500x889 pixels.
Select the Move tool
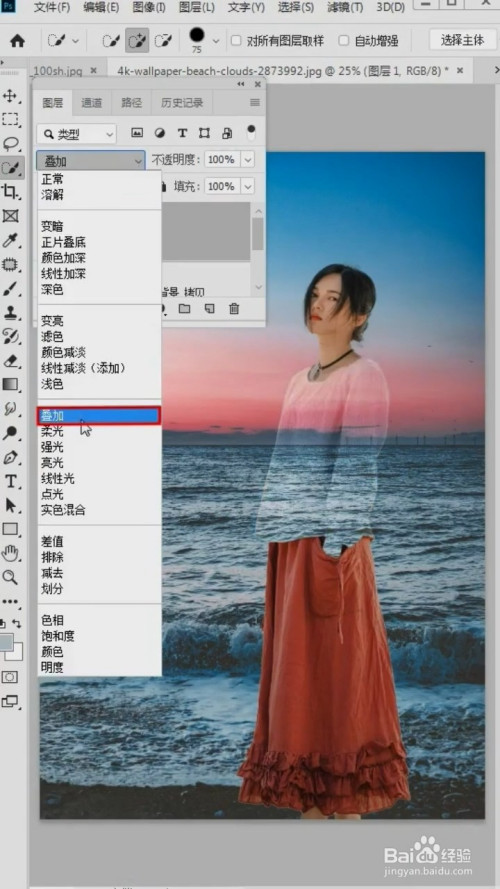tap(10, 95)
